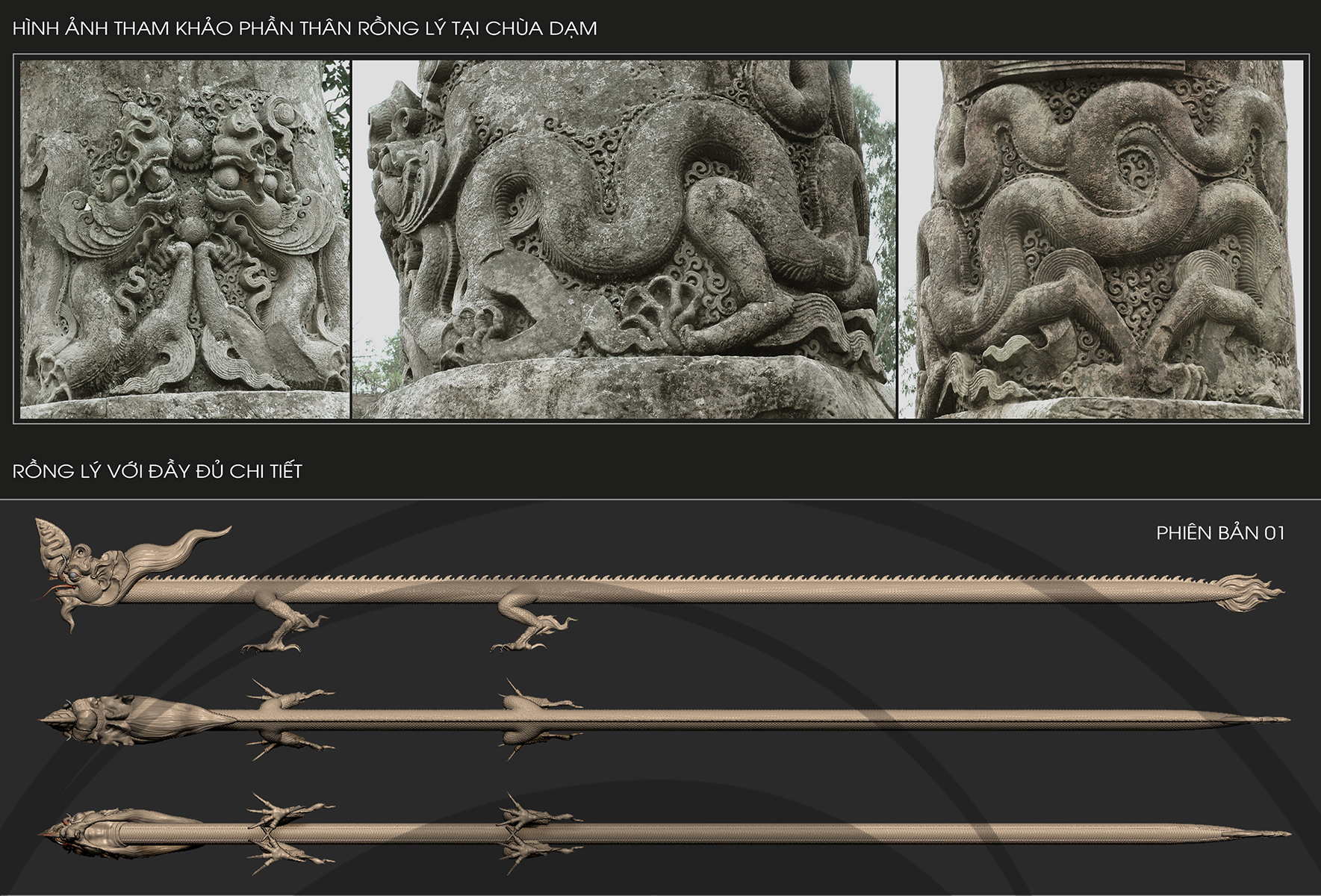Screen dimensions: 1321x896
Task: Click the "RỒNG LÝ VỚI ĐẦY ĐỦ CHI TIẾT" heading
Action: pyautogui.click(x=158, y=471)
